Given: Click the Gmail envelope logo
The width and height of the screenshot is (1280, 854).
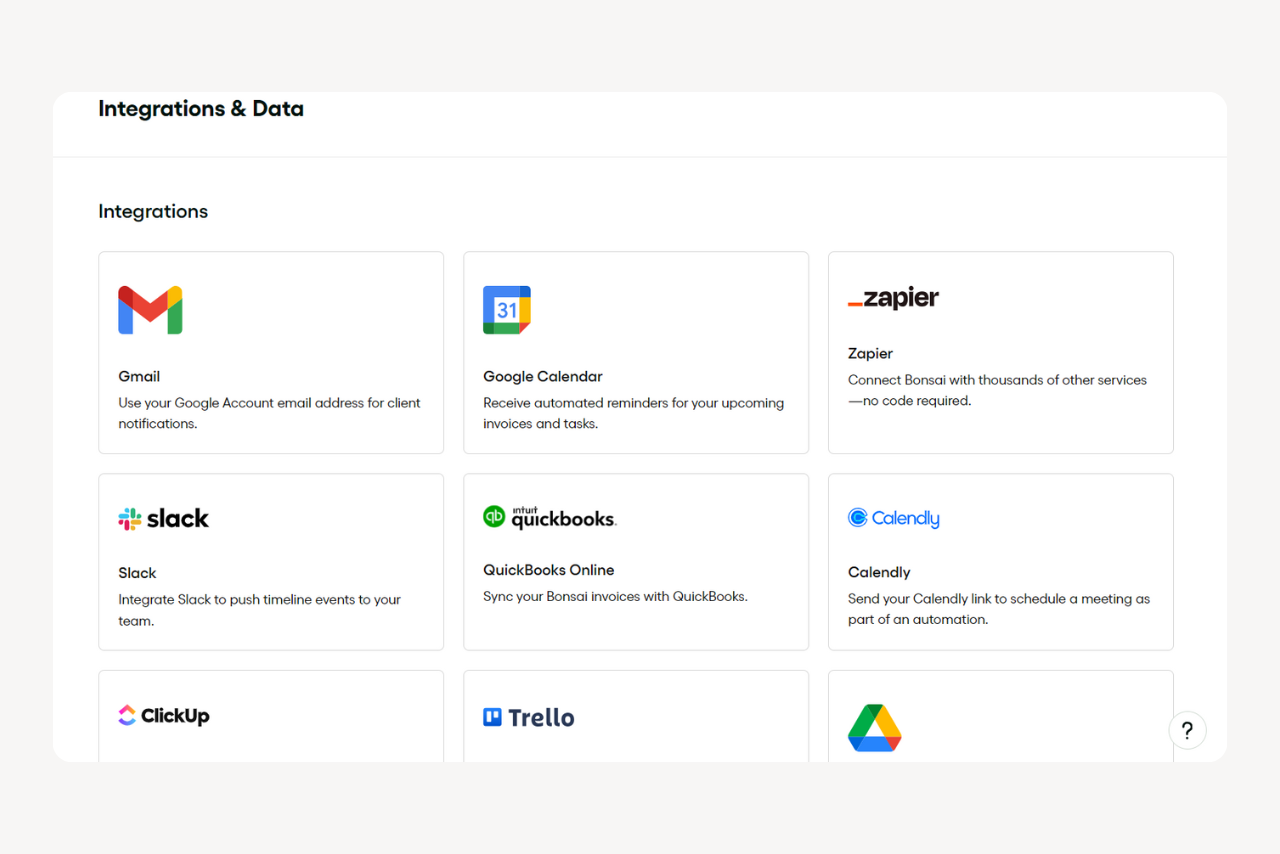Looking at the screenshot, I should (x=150, y=310).
